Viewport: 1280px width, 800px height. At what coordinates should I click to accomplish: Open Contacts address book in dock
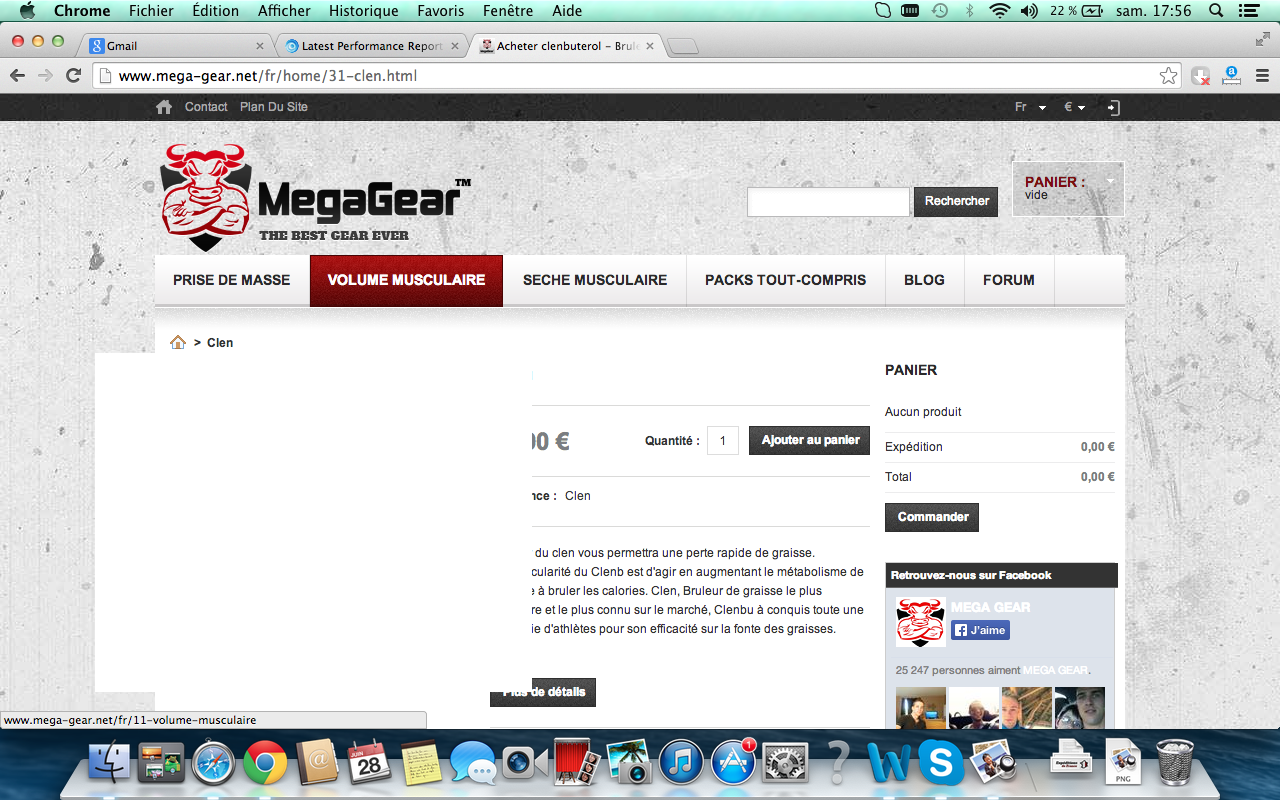tap(318, 763)
